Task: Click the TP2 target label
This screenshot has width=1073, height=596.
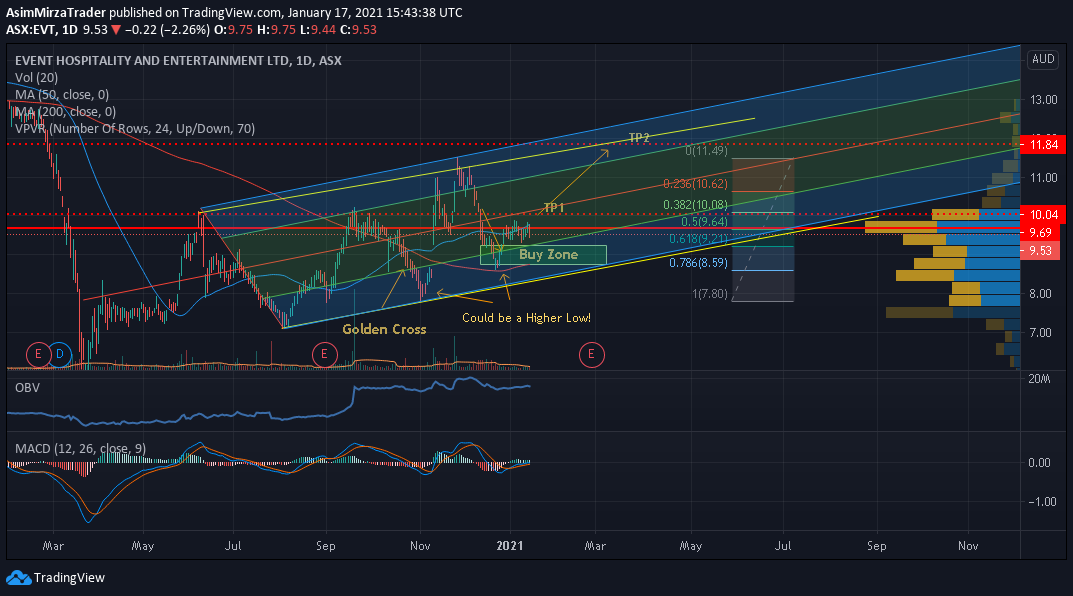Action: pos(638,138)
